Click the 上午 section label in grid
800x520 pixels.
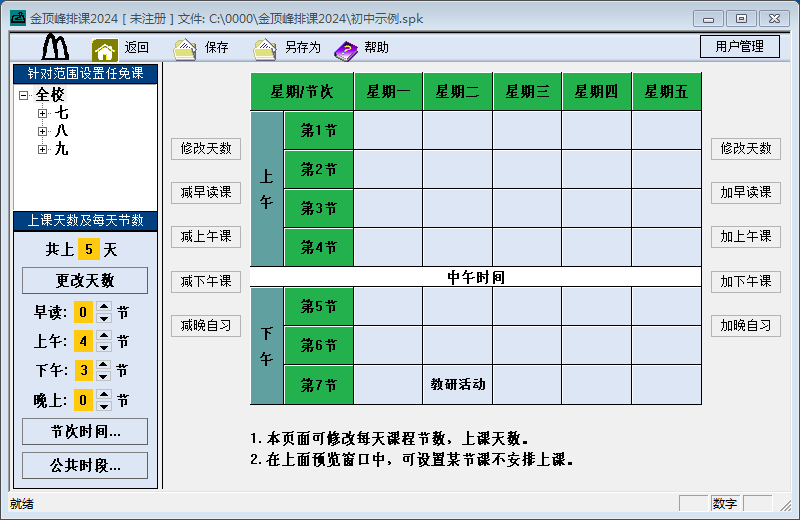point(267,189)
